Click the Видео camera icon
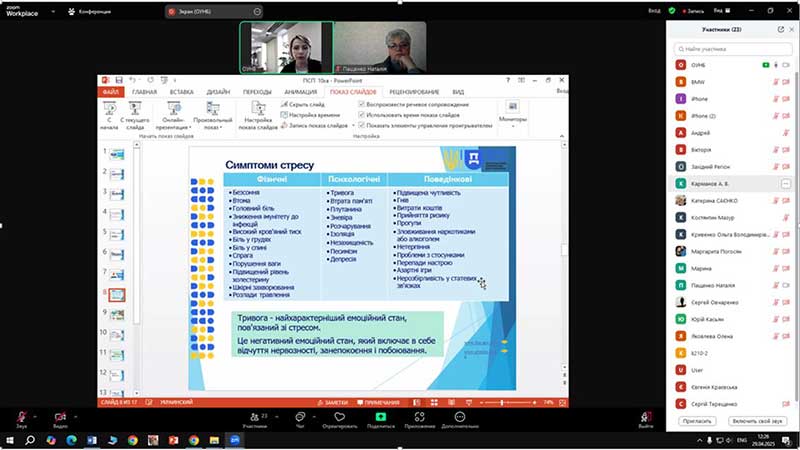This screenshot has height=450, width=800. (x=60, y=415)
